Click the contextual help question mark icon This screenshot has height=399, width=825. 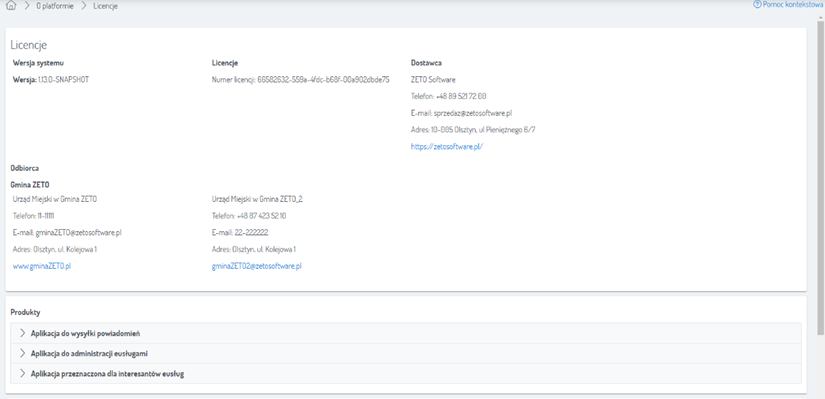[x=757, y=4]
